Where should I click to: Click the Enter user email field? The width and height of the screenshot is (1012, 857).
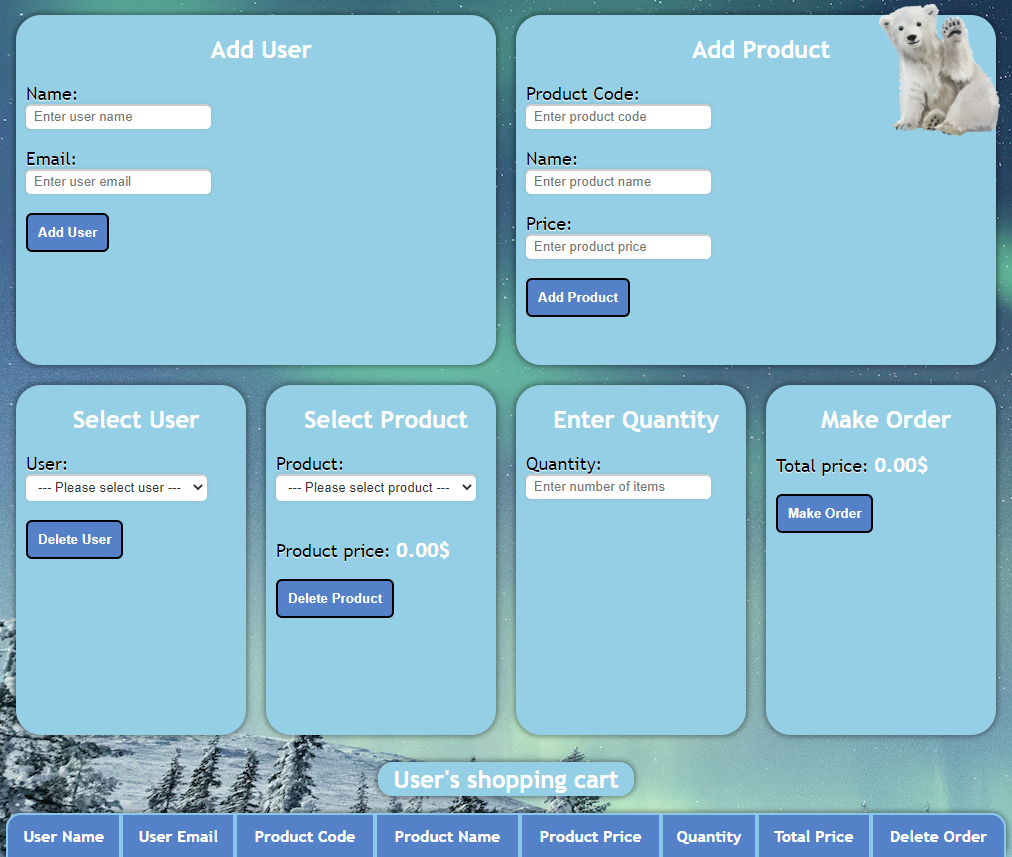pyautogui.click(x=118, y=182)
